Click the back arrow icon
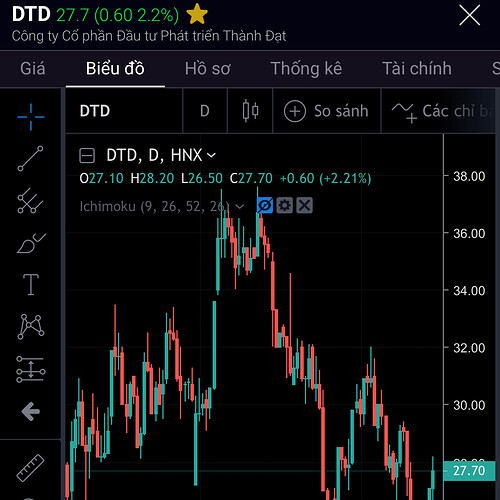This screenshot has width=500, height=500. click(x=31, y=411)
